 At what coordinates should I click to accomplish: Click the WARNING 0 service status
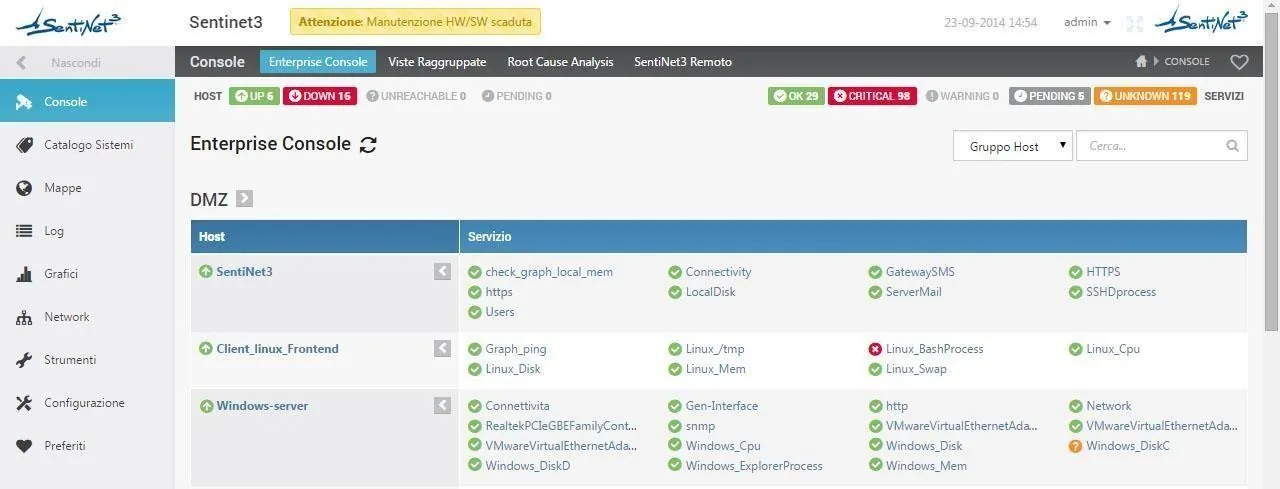click(962, 96)
